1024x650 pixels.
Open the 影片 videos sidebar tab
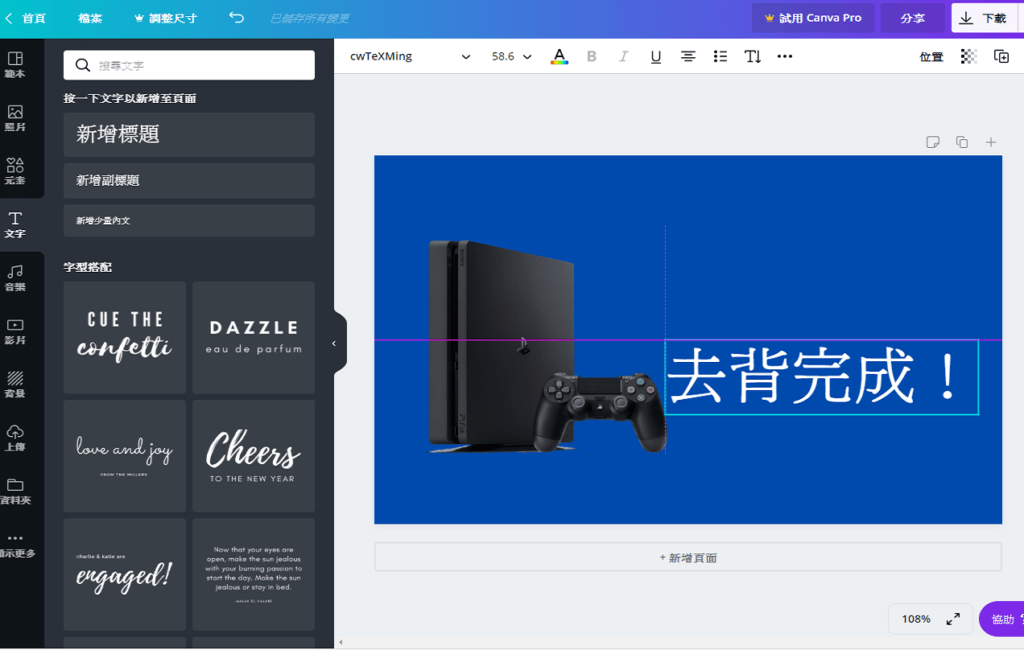tap(15, 332)
